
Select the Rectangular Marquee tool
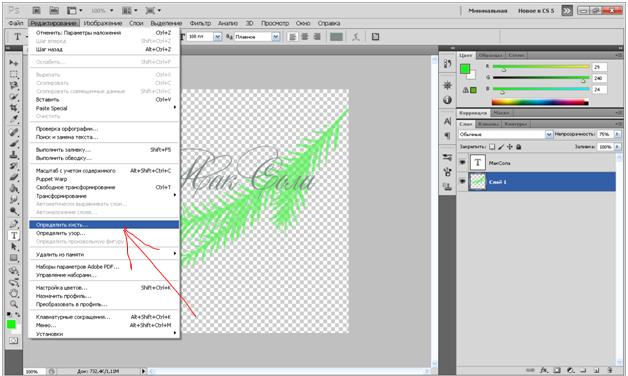(x=14, y=74)
